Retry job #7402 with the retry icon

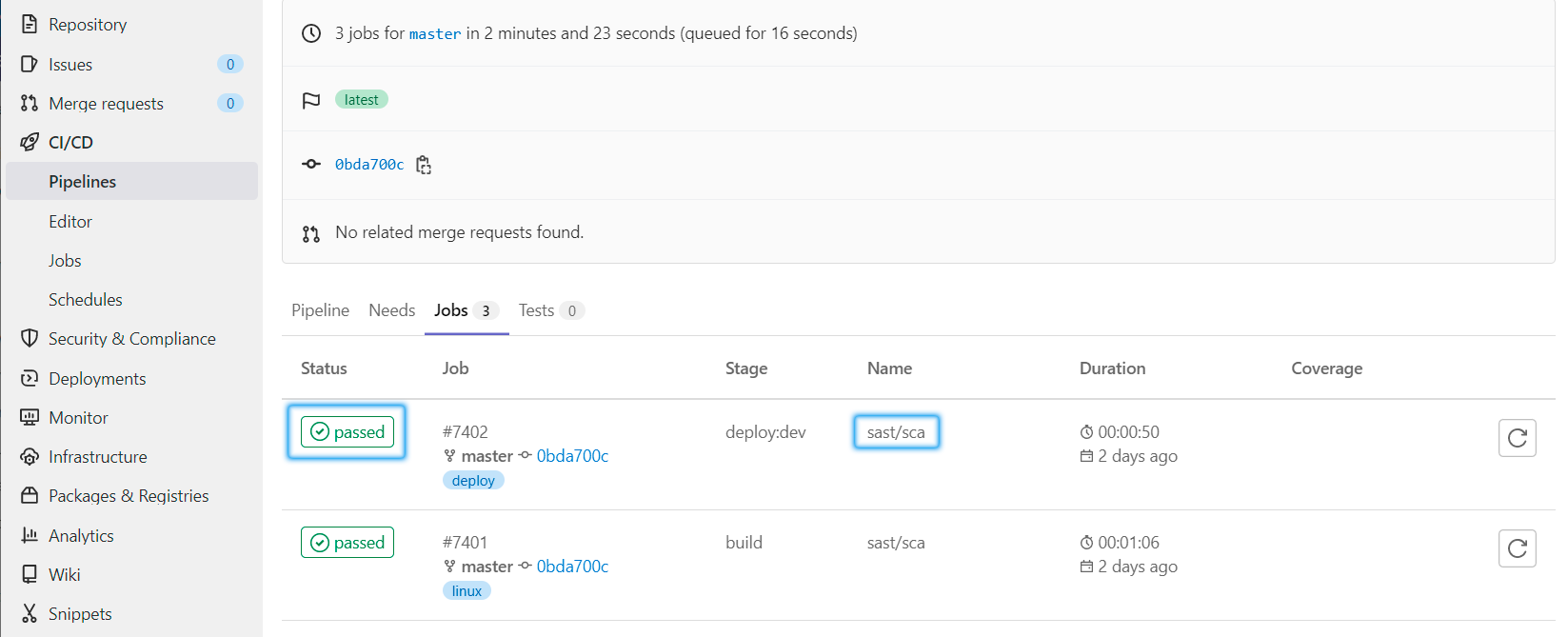coord(1517,438)
